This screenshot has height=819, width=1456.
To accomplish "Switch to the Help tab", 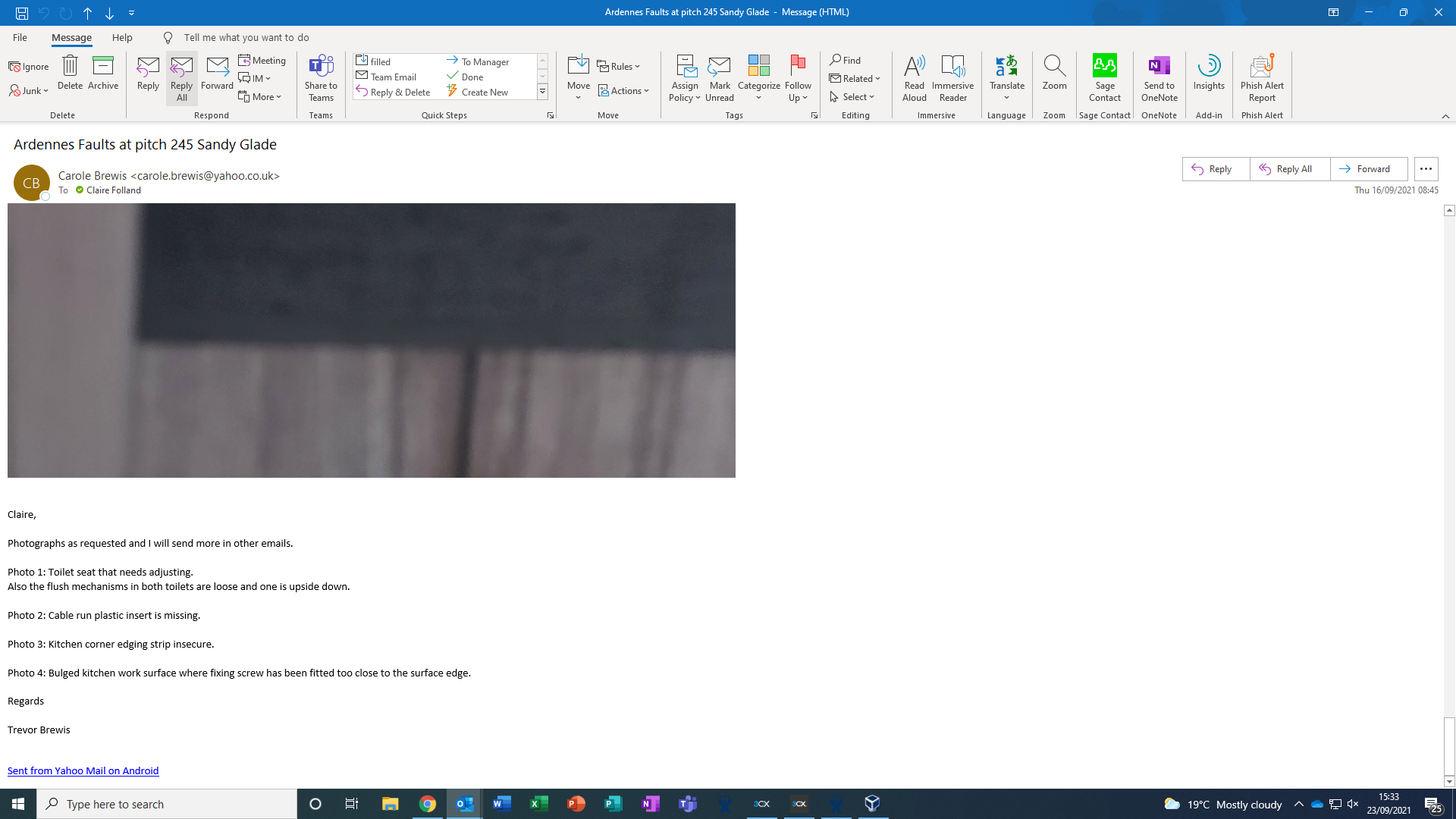I will (x=122, y=37).
